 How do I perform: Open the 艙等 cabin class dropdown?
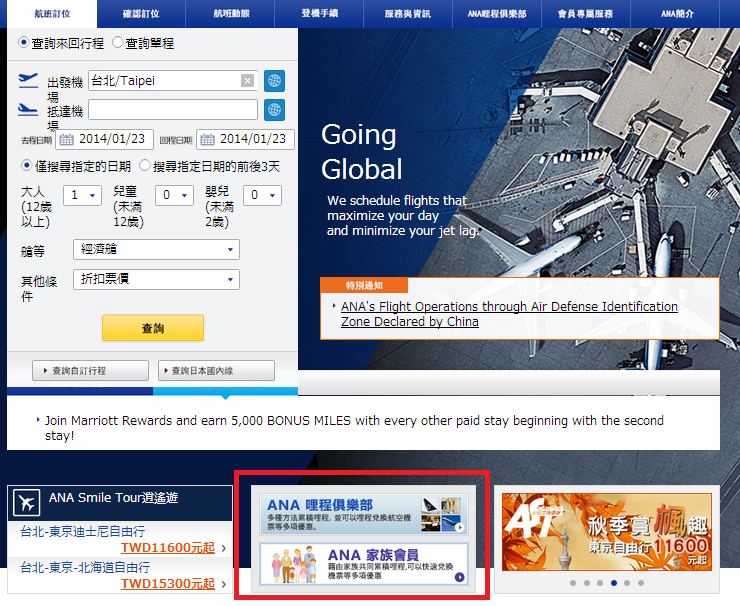click(156, 250)
